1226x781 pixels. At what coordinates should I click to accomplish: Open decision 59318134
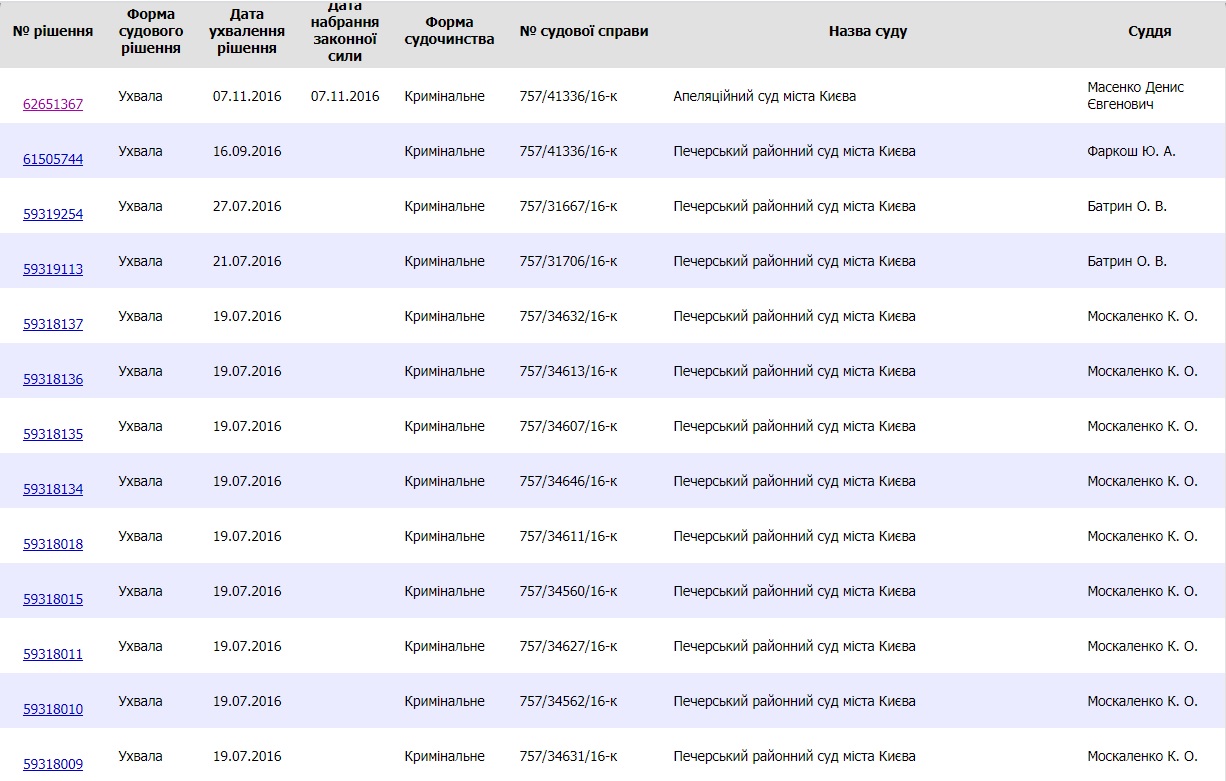pos(53,489)
